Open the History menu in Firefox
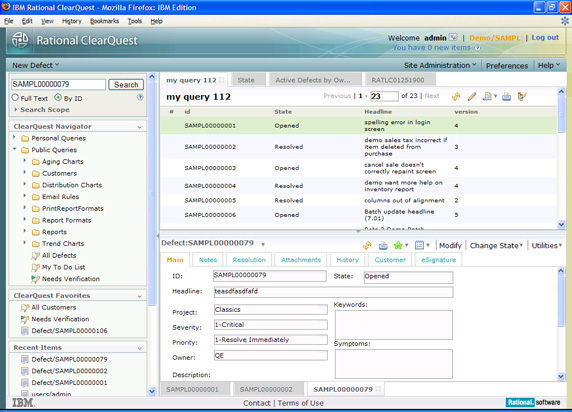 pyautogui.click(x=72, y=21)
